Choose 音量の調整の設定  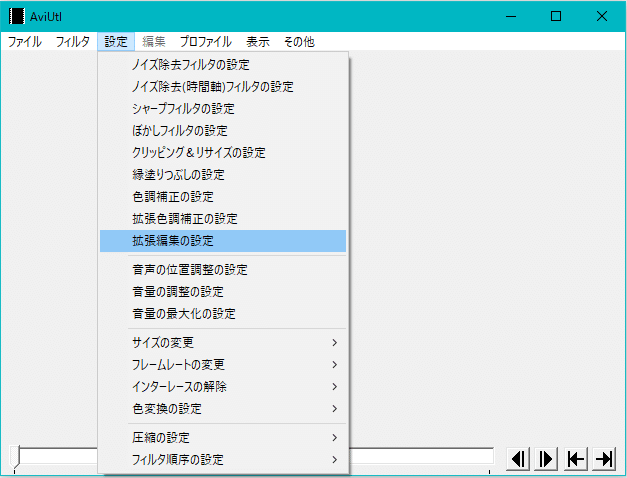(223, 292)
